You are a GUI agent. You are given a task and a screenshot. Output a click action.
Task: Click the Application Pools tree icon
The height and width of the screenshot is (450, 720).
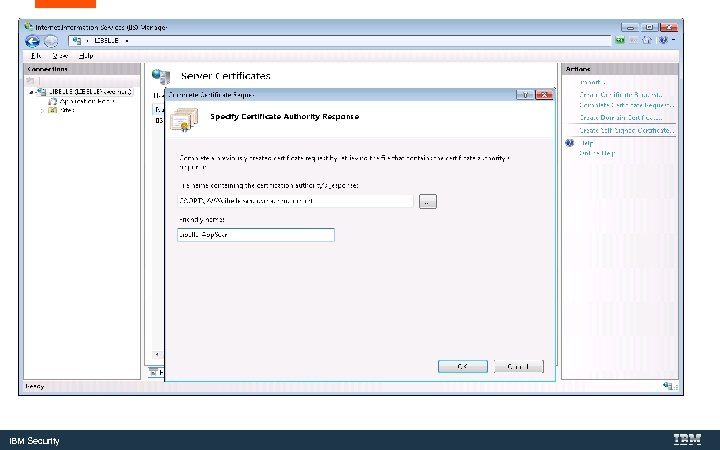pos(53,101)
